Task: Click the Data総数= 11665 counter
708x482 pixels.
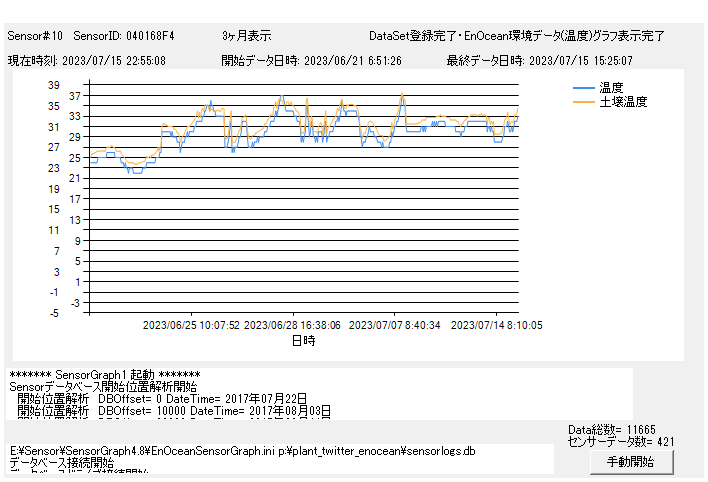Action: [x=611, y=429]
